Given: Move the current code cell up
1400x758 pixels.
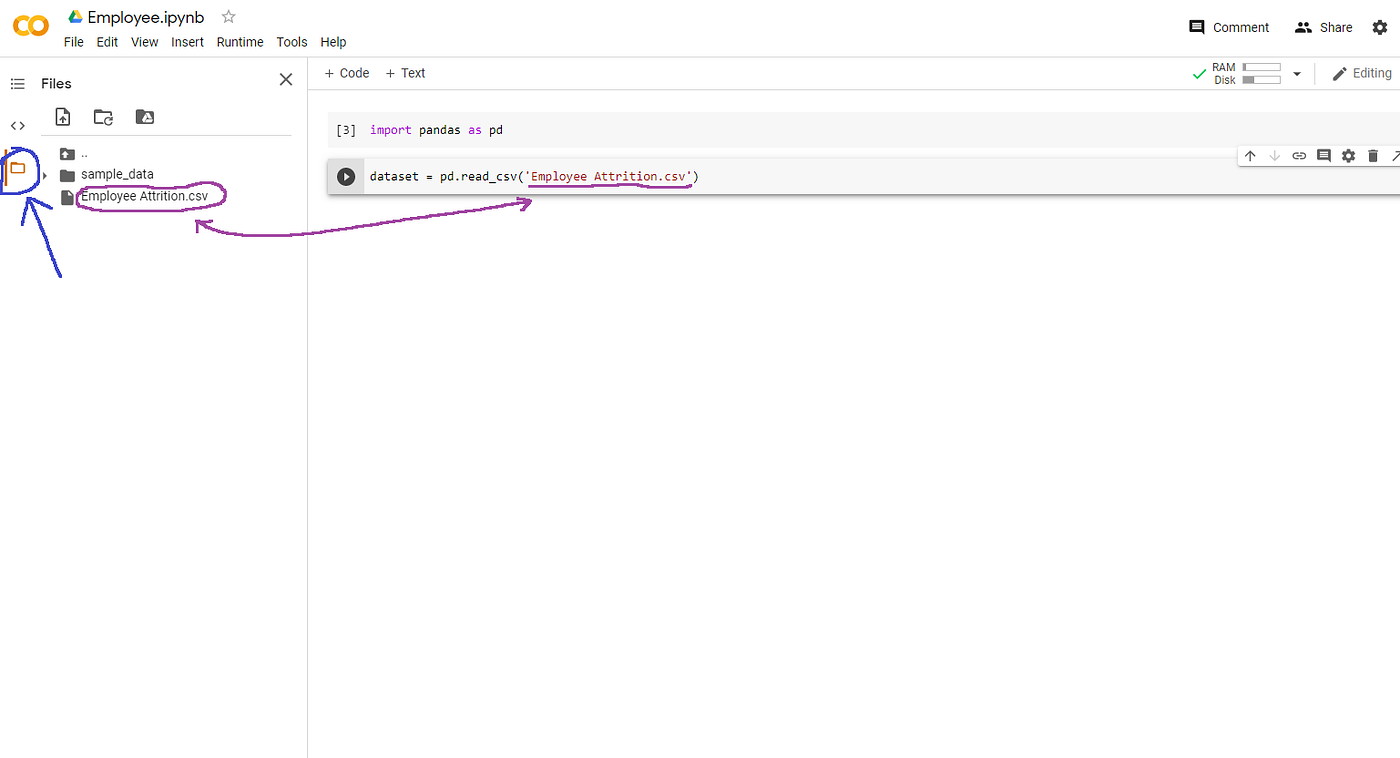Looking at the screenshot, I should 1249,155.
